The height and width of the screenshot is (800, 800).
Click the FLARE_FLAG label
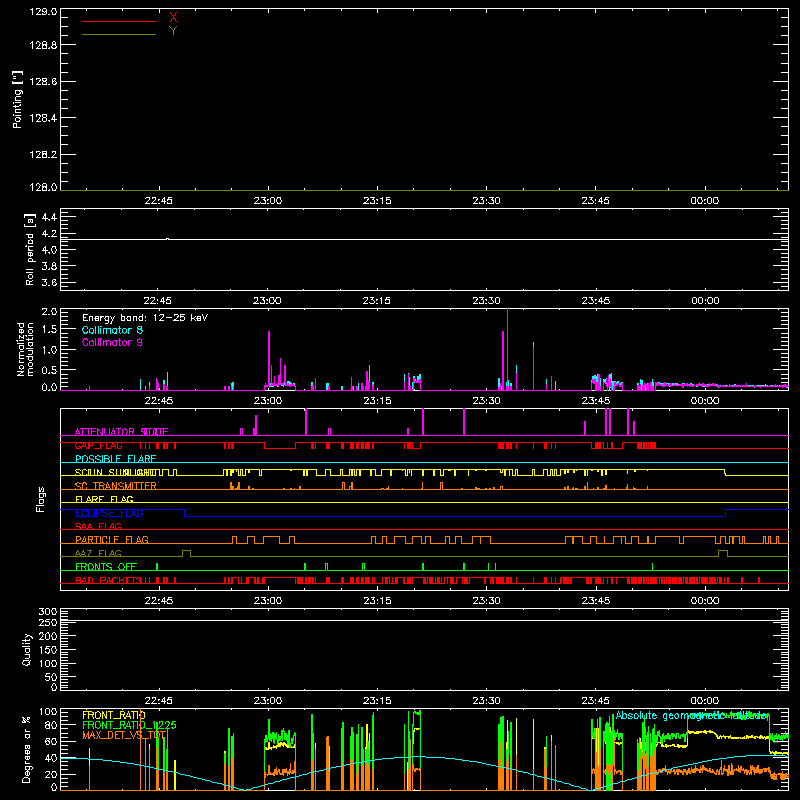(x=104, y=499)
